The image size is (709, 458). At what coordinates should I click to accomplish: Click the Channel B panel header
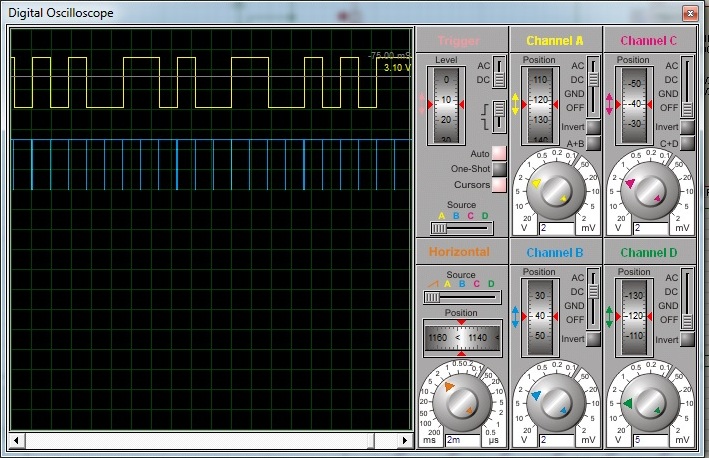point(556,252)
